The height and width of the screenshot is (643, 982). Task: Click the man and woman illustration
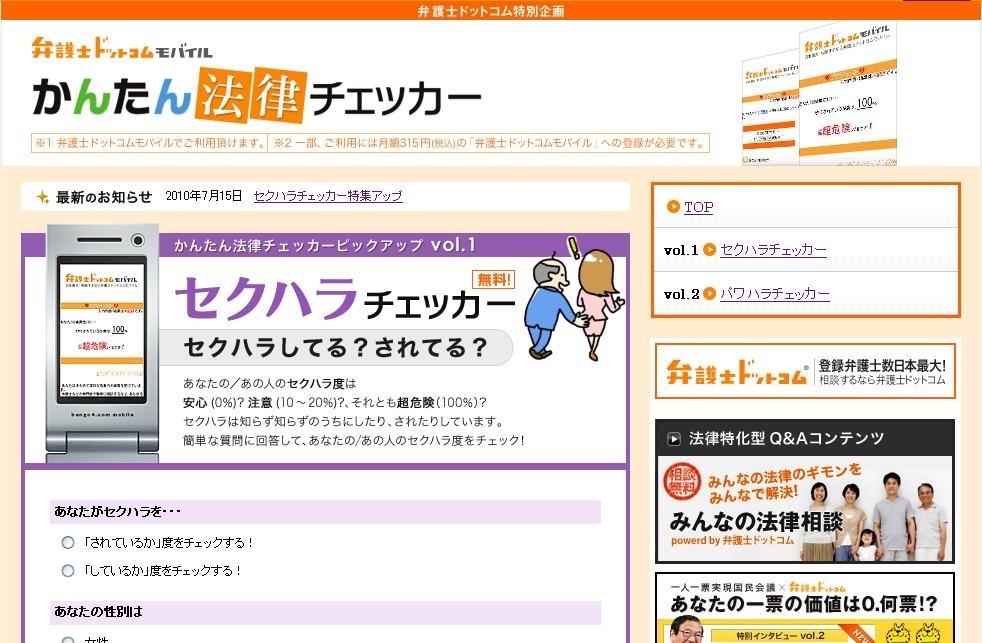(x=573, y=299)
